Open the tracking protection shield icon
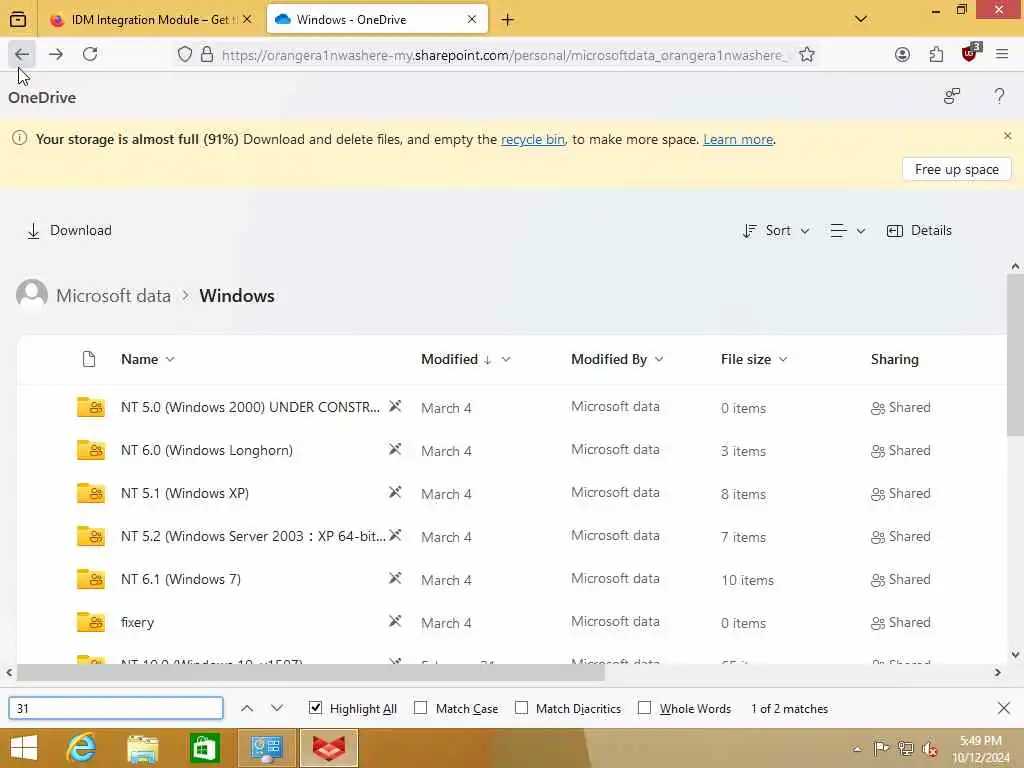 pos(185,55)
